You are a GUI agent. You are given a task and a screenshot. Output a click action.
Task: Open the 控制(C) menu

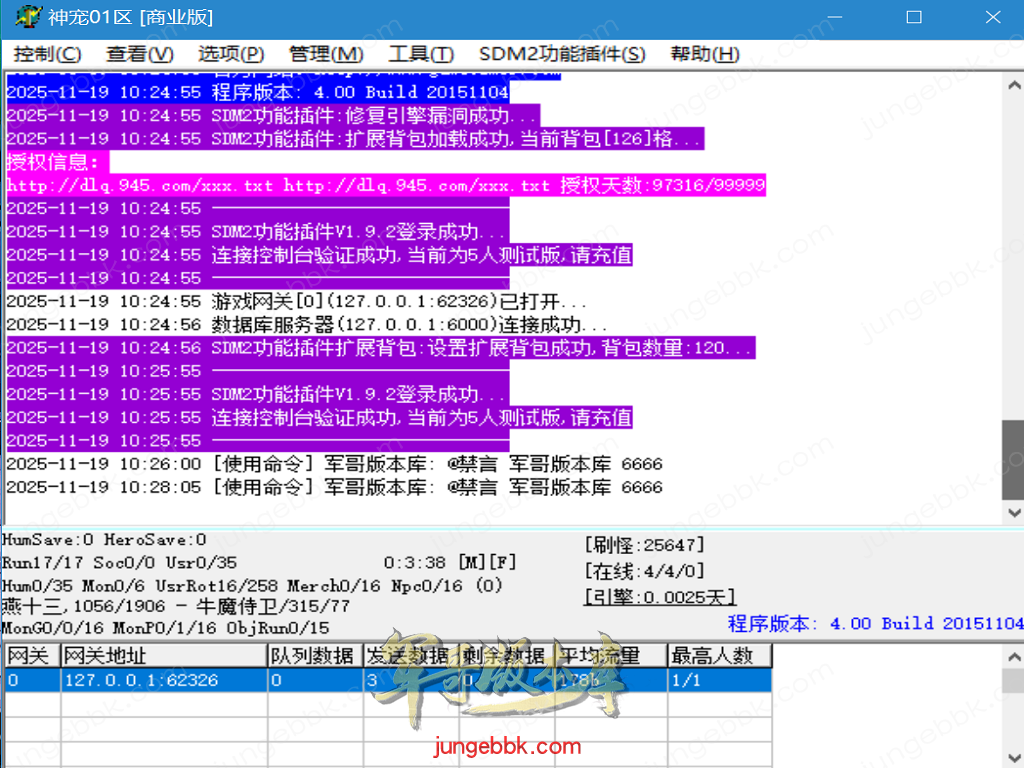tap(48, 54)
